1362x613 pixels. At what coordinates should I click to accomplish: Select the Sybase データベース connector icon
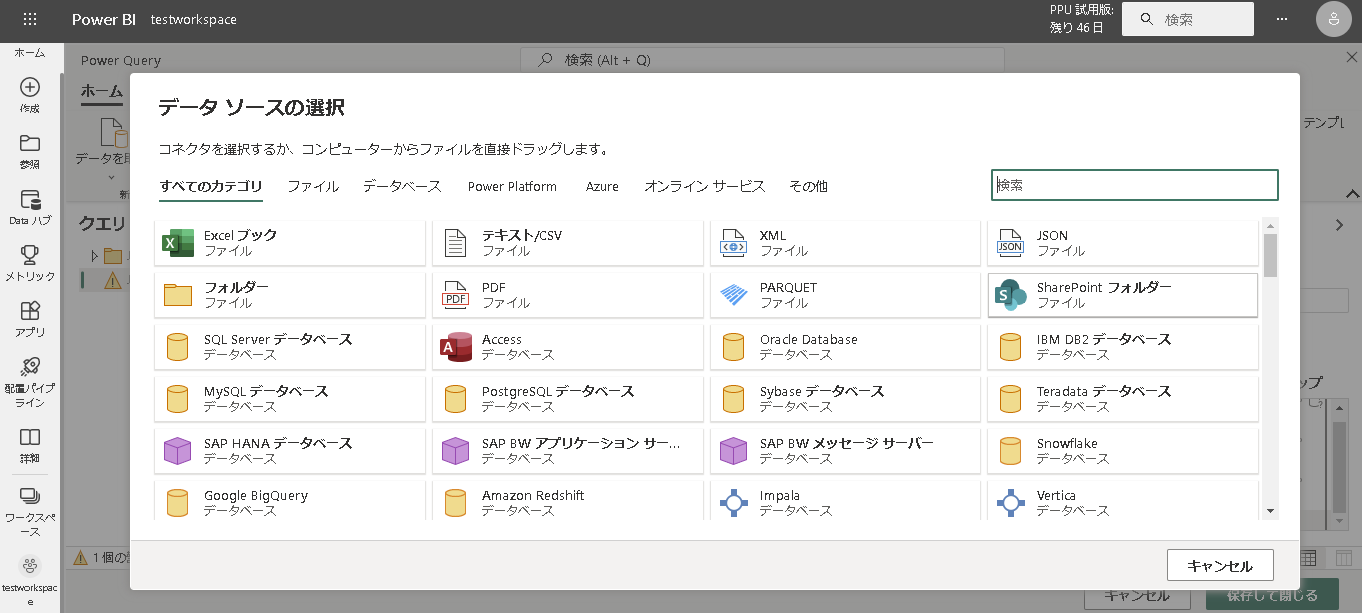click(x=733, y=399)
